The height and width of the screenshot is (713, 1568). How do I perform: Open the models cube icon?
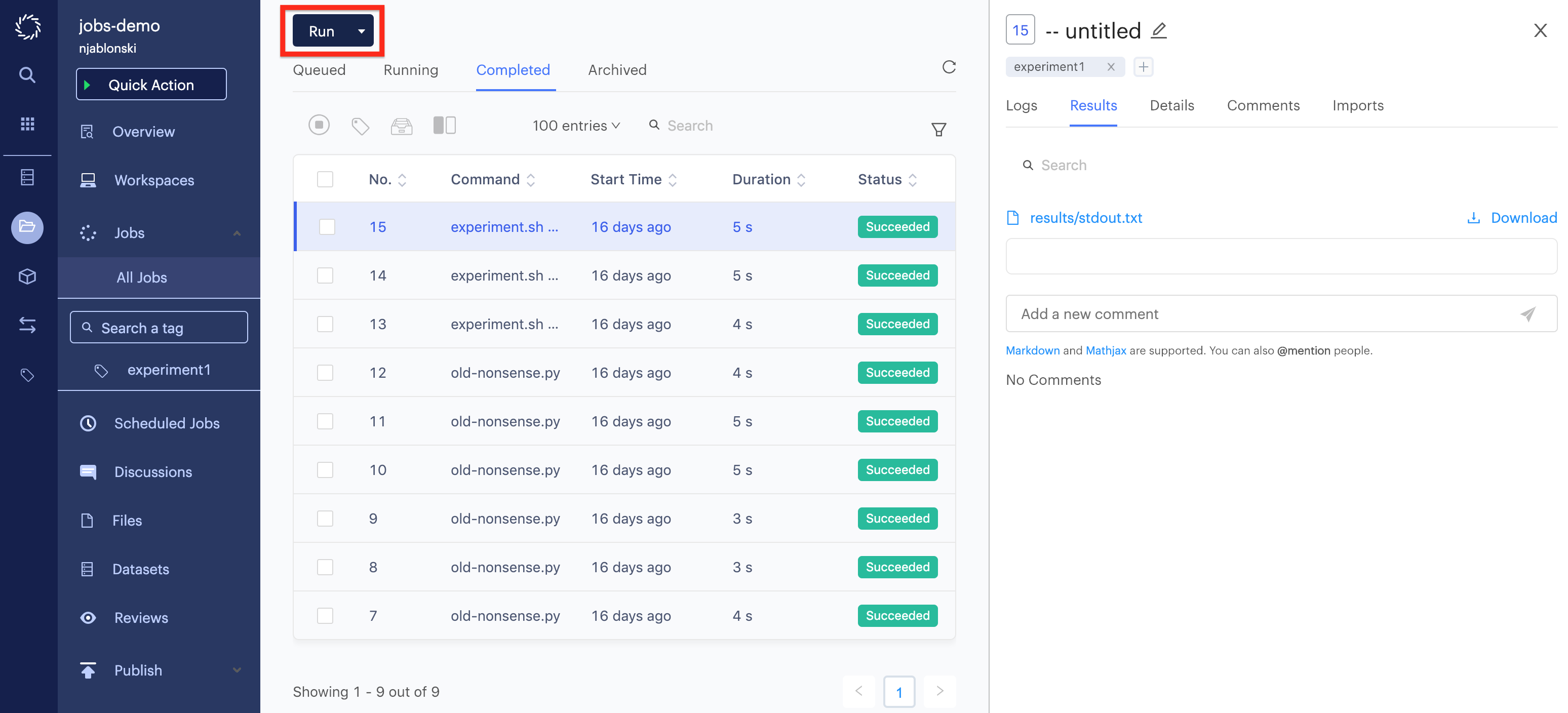(27, 277)
